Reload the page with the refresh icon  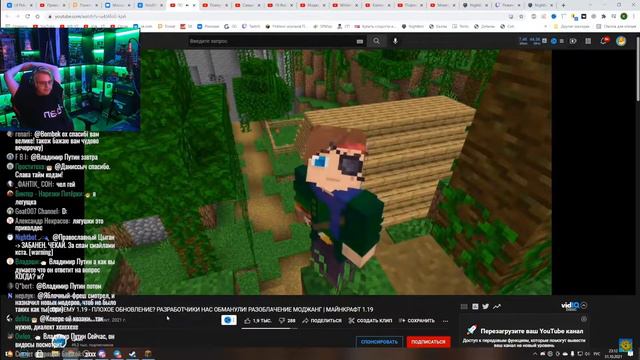point(27,16)
